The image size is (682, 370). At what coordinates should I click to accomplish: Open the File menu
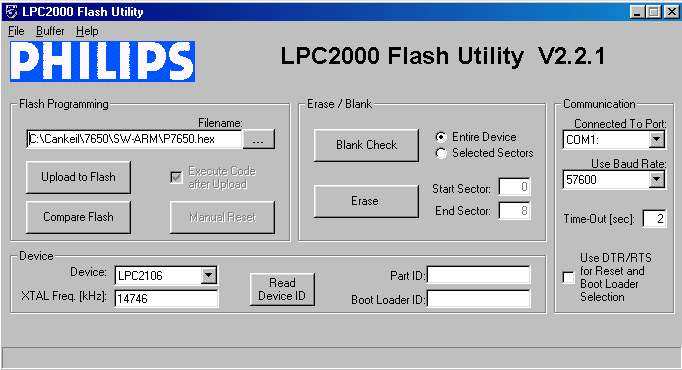(x=16, y=31)
